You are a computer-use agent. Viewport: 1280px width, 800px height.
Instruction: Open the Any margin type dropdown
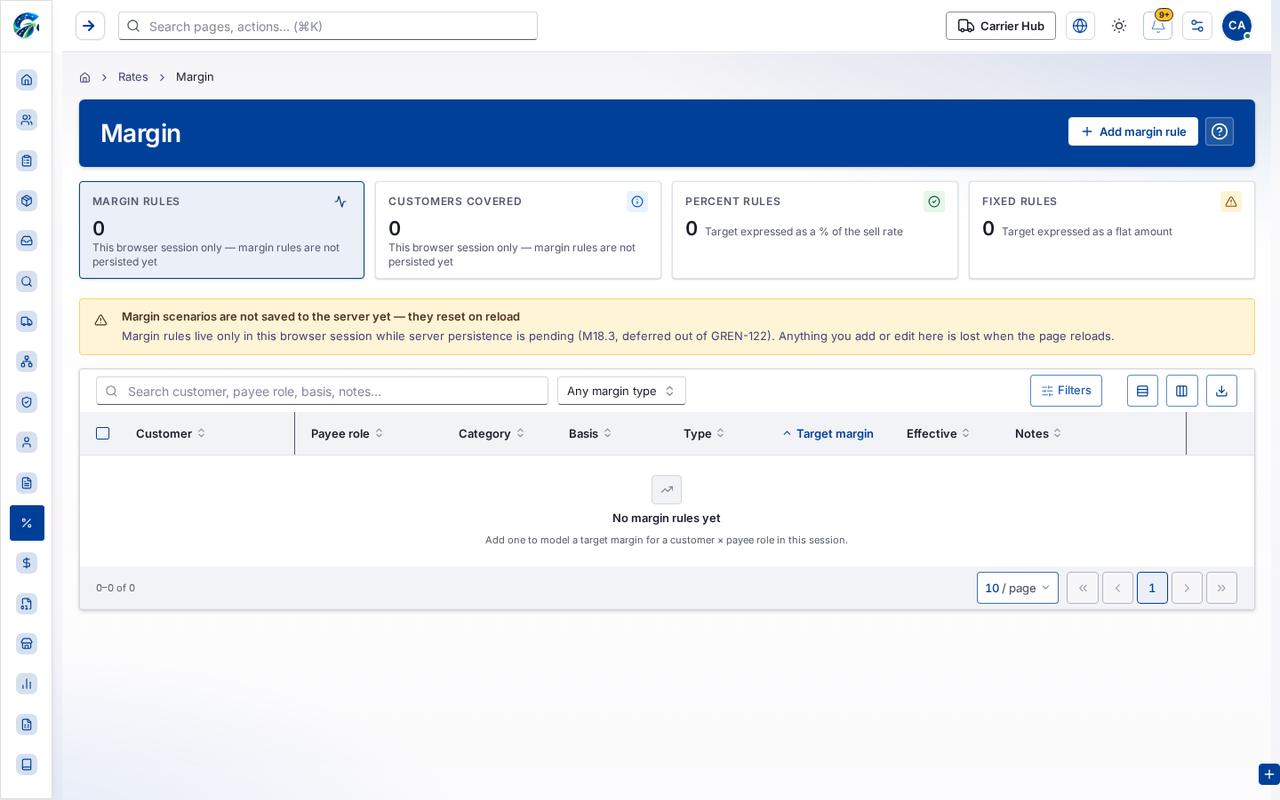point(622,391)
